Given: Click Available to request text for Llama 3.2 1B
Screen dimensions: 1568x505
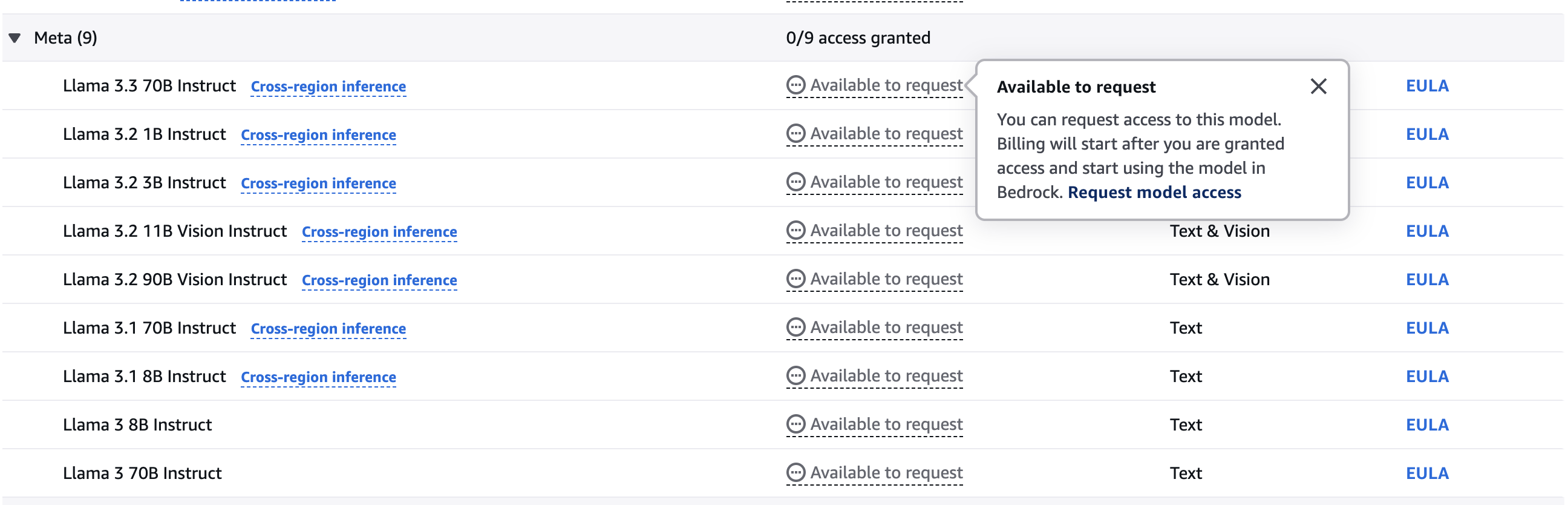Looking at the screenshot, I should [886, 133].
